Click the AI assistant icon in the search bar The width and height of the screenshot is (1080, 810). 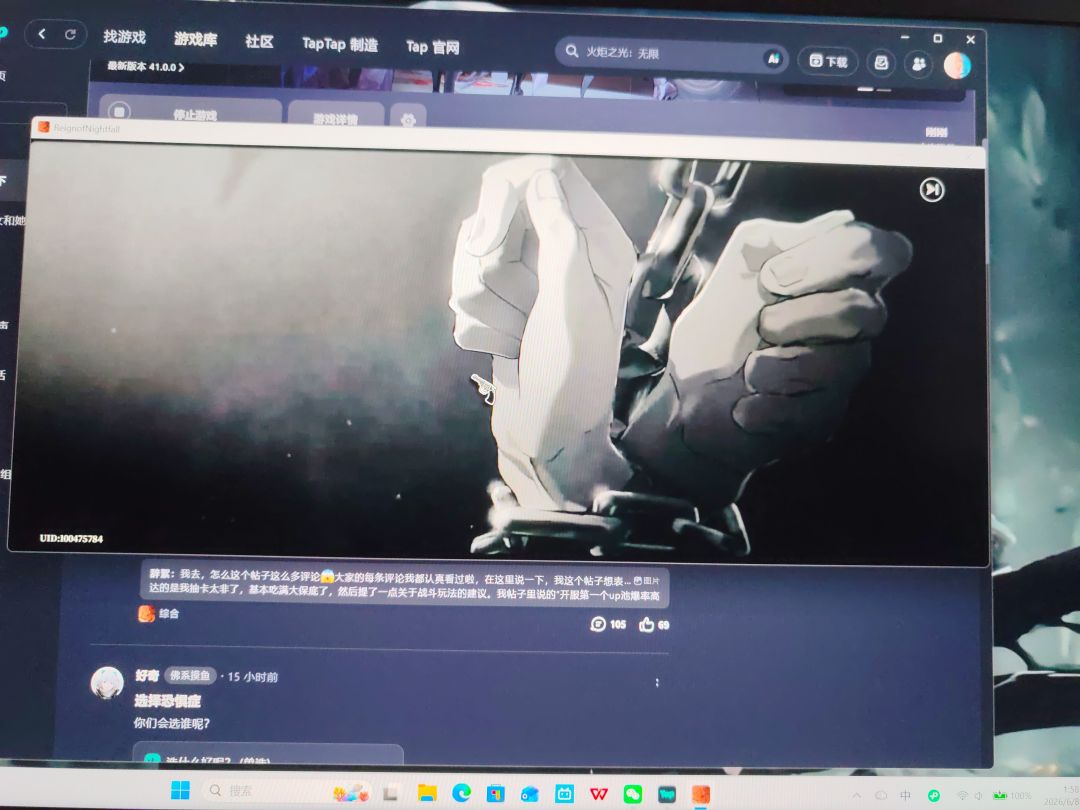pyautogui.click(x=773, y=59)
